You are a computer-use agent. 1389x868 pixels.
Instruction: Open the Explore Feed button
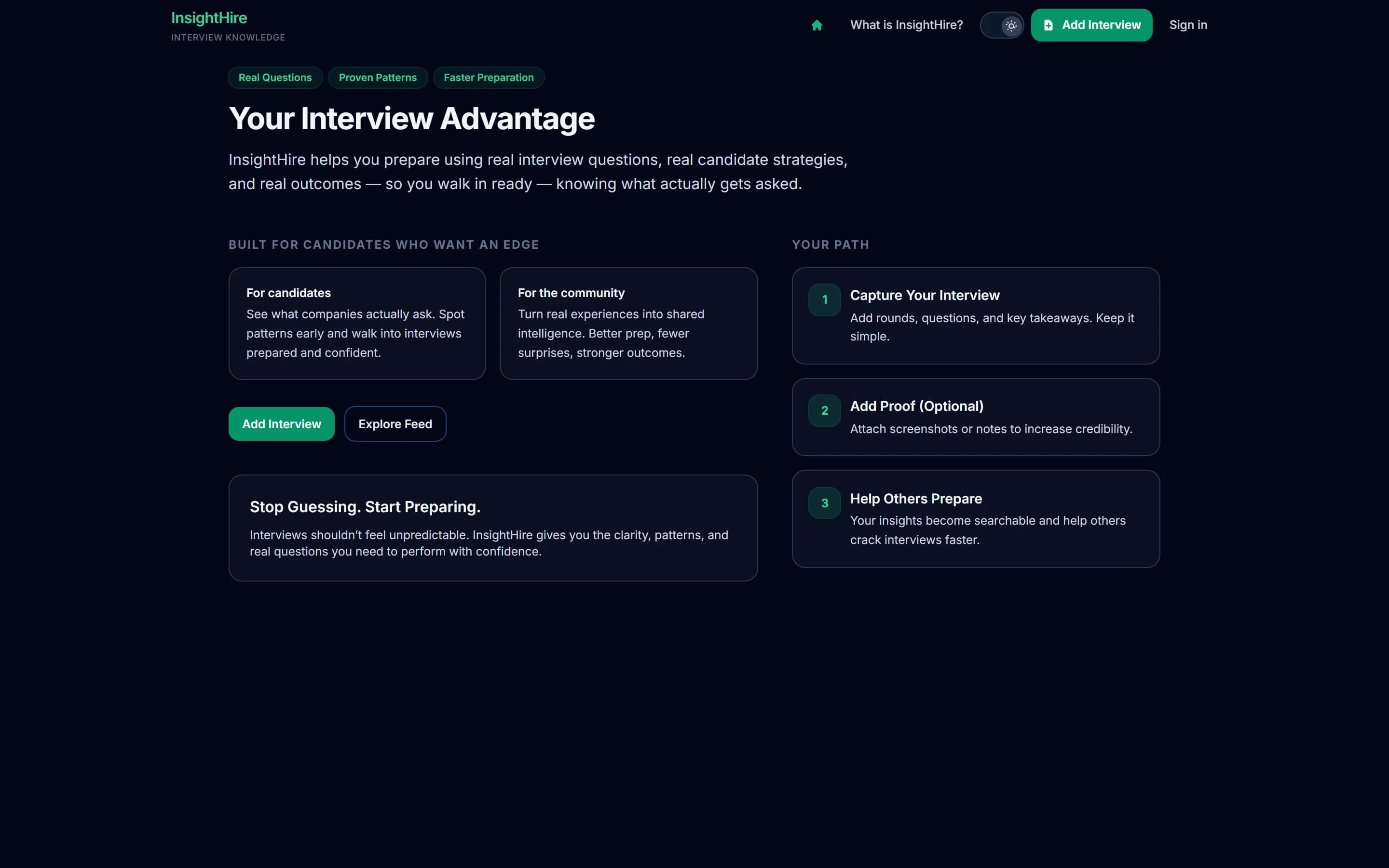395,424
